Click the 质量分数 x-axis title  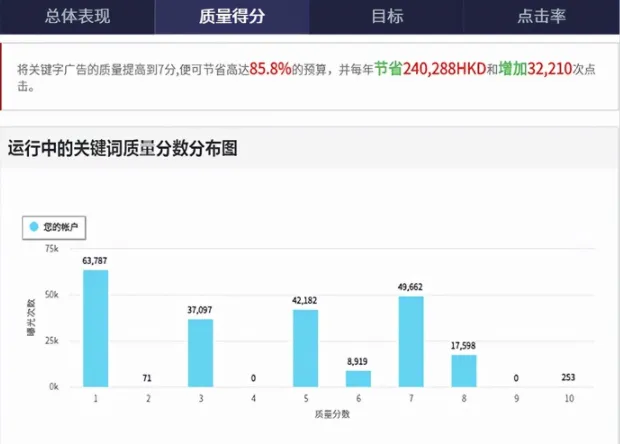click(x=332, y=414)
